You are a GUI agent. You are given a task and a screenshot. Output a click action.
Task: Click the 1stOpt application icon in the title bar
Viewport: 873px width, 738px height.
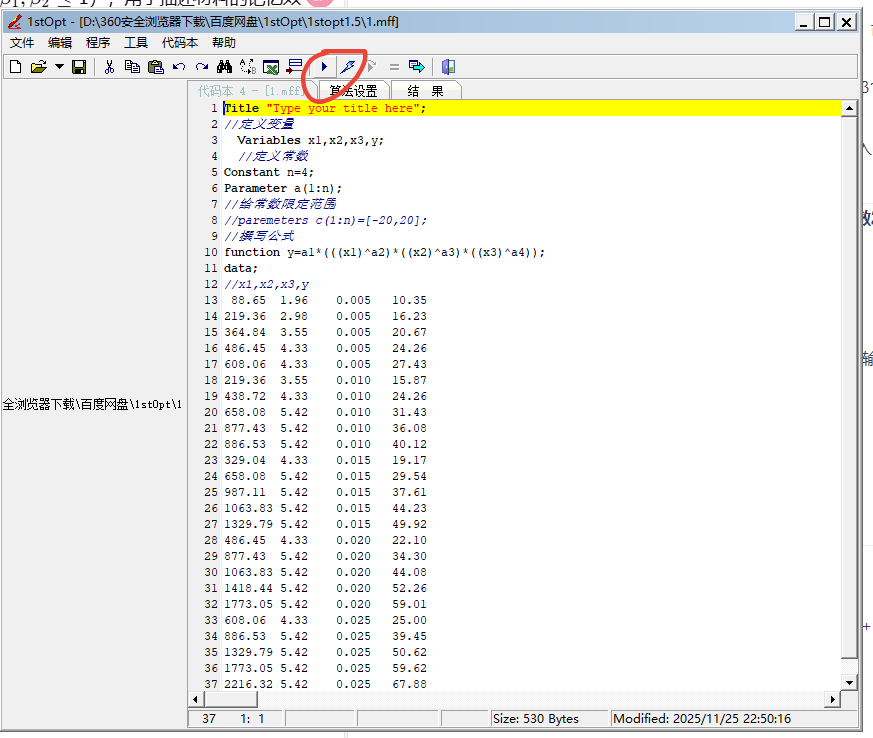pyautogui.click(x=15, y=22)
